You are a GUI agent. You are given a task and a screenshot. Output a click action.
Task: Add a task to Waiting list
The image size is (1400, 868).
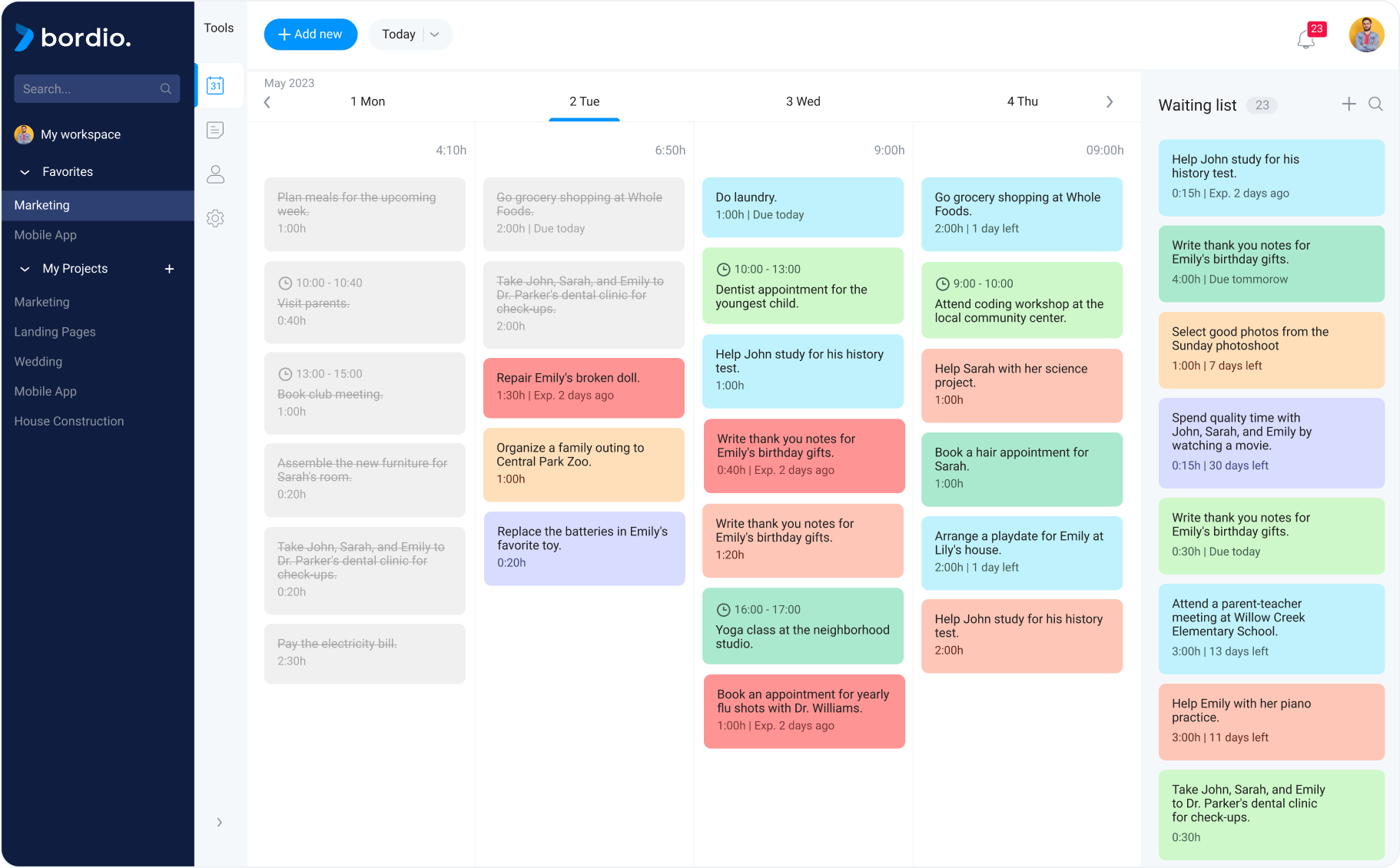coord(1349,104)
